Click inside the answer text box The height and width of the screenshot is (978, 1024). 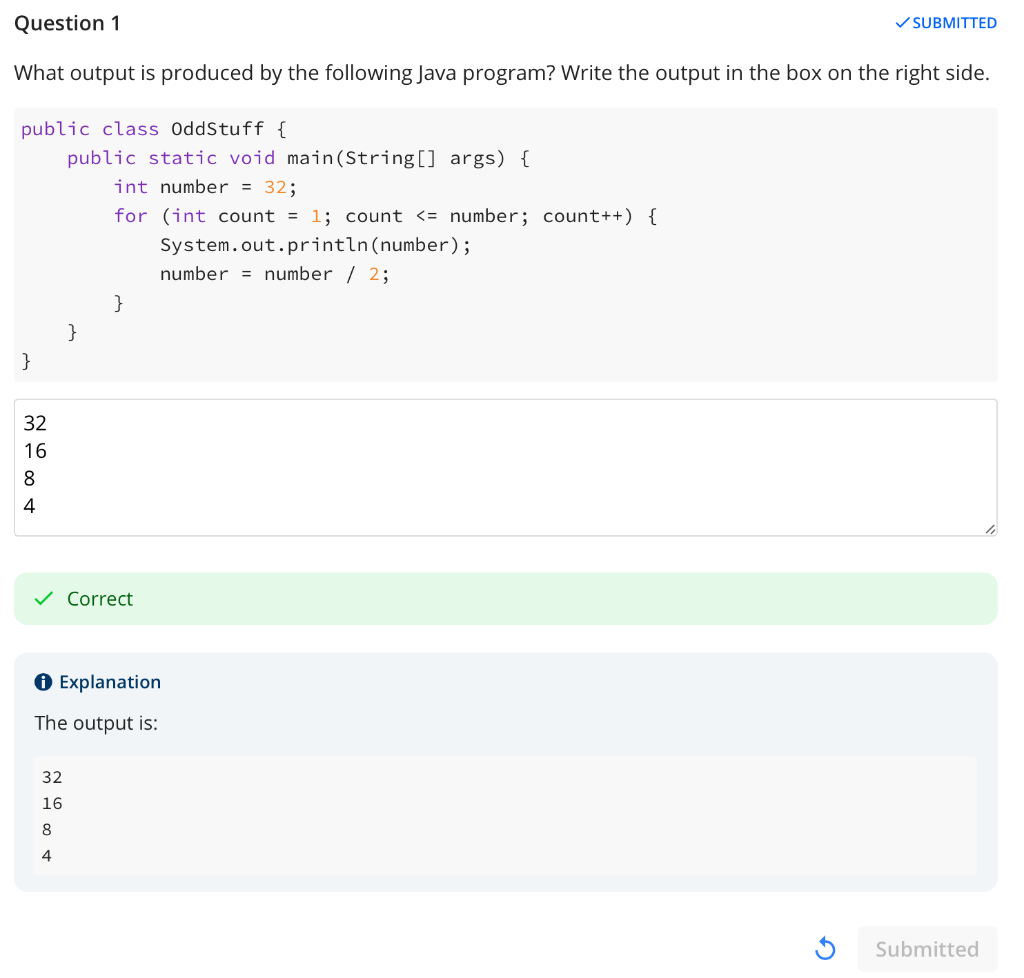click(500, 465)
